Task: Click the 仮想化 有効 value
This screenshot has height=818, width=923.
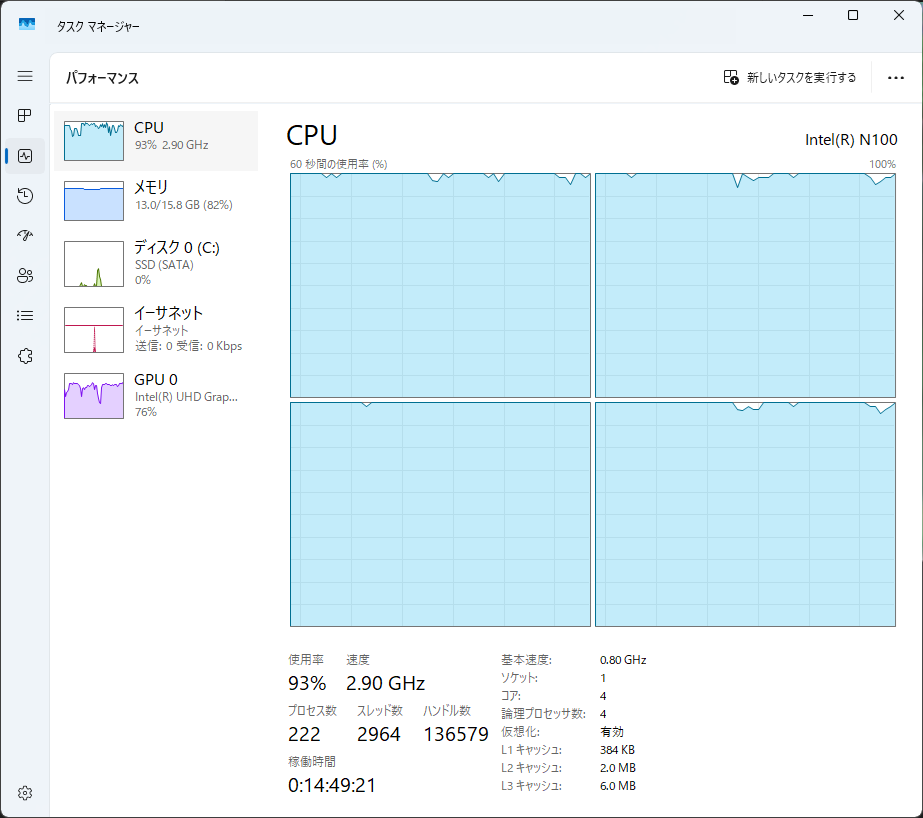Action: [612, 732]
